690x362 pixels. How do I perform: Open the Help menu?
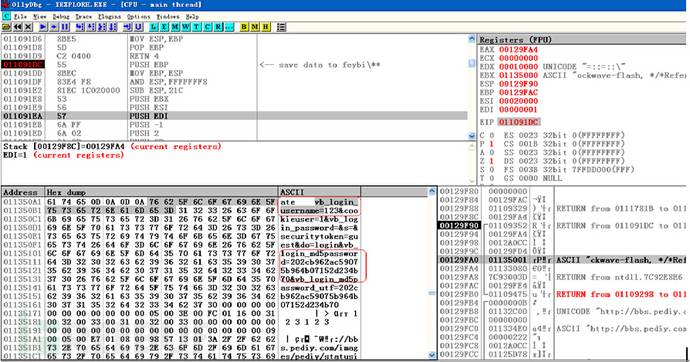tap(192, 16)
